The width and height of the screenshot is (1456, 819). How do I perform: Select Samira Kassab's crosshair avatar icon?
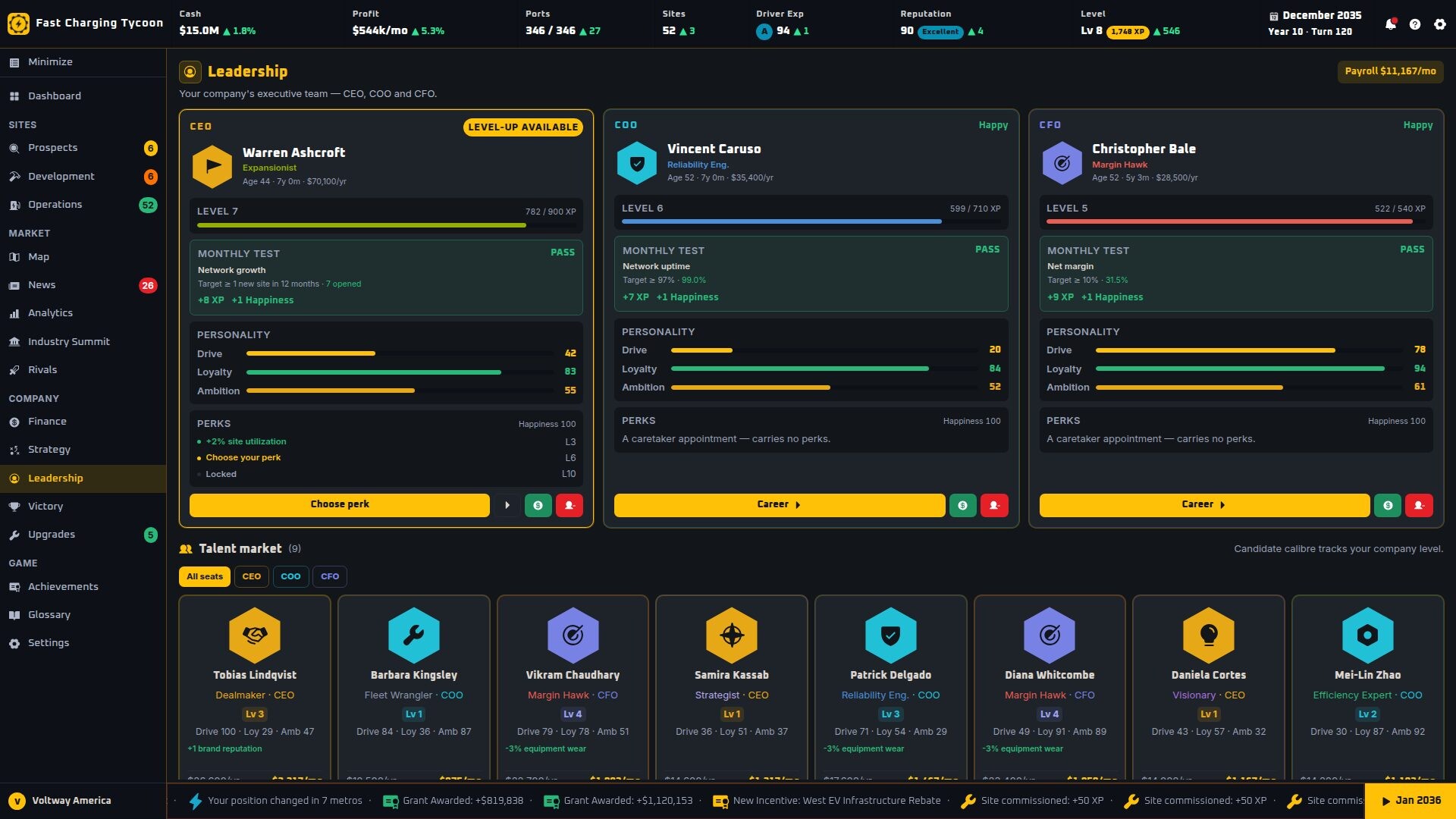click(x=732, y=635)
